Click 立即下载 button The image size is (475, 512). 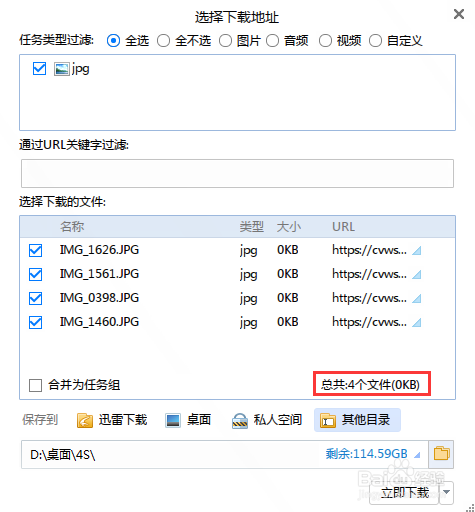pyautogui.click(x=405, y=493)
